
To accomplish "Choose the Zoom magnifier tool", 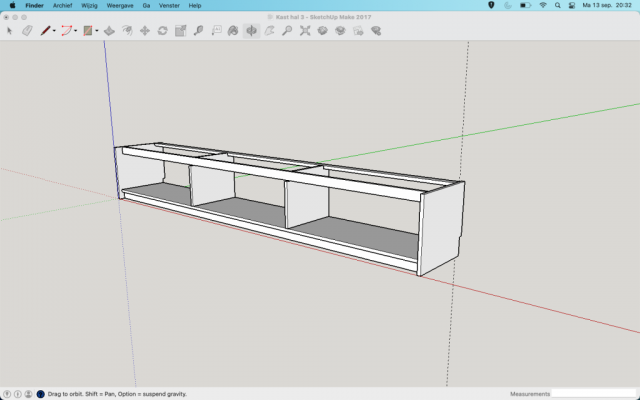I will (287, 31).
